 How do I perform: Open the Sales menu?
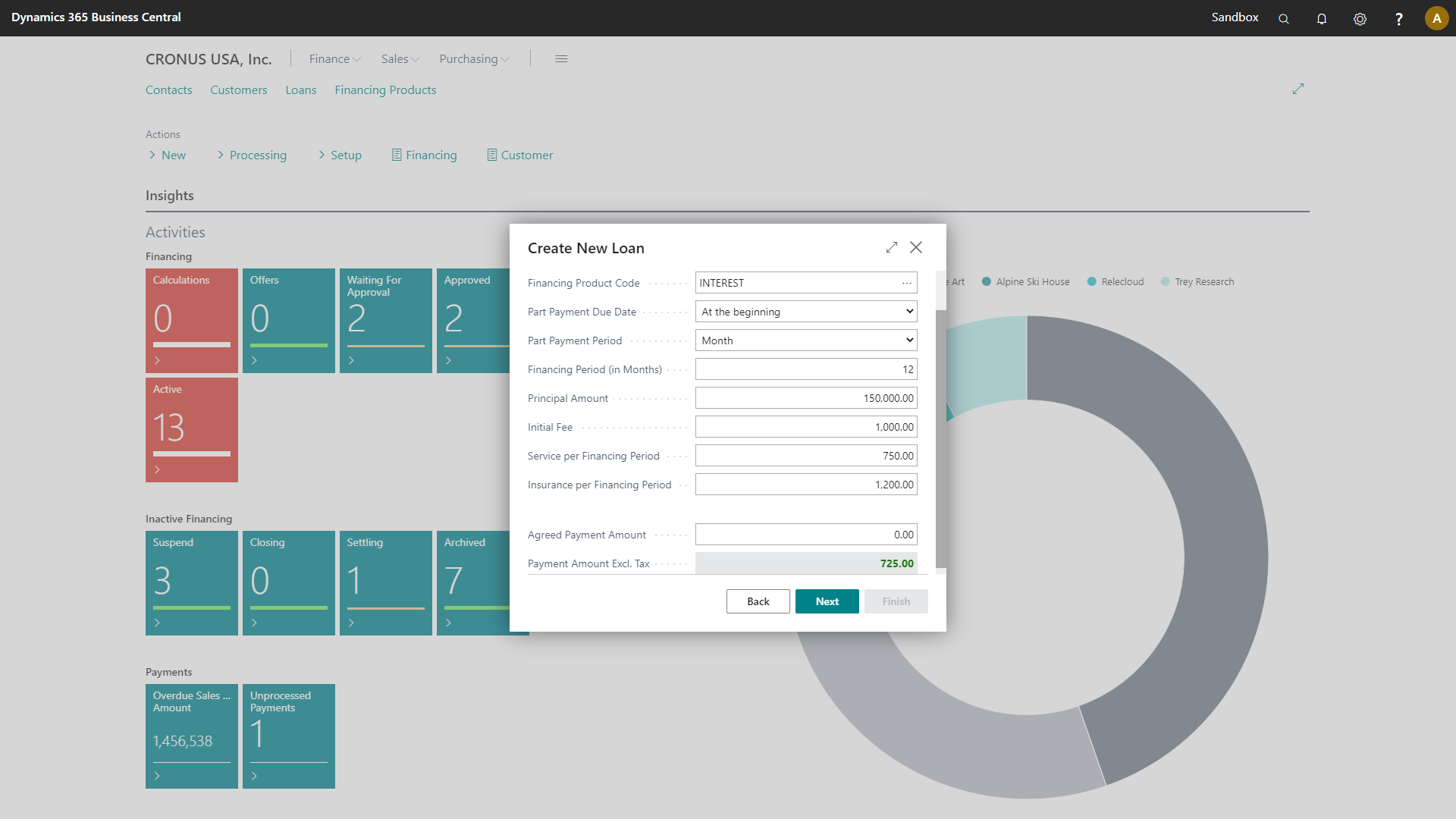coord(398,58)
